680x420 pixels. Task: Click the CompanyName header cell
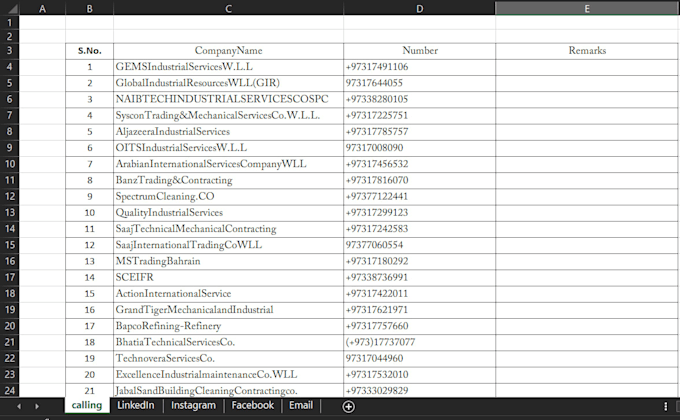(x=228, y=51)
